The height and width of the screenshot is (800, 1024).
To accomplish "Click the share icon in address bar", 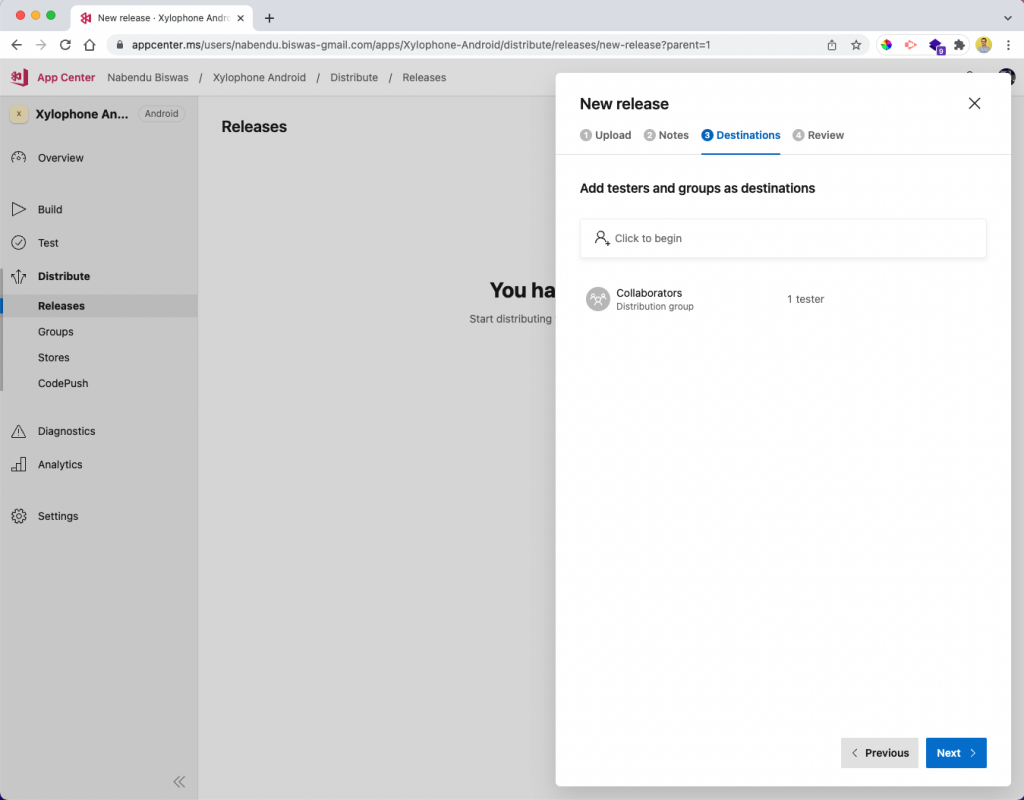I will click(831, 45).
